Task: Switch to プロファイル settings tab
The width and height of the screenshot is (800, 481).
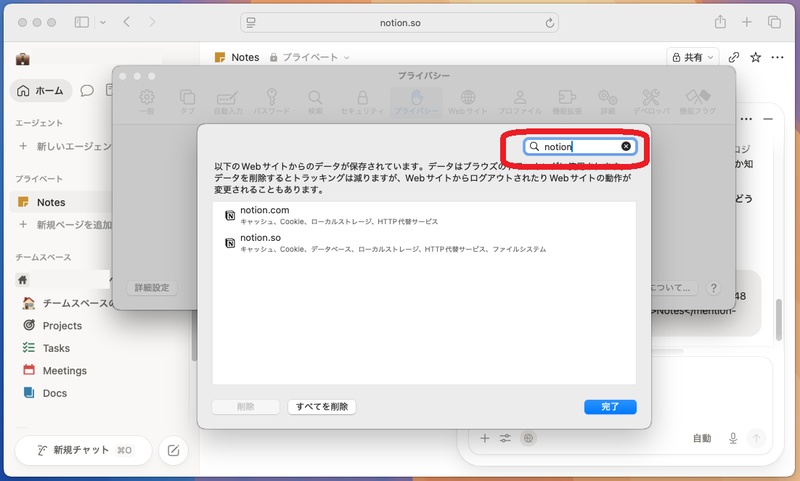Action: pyautogui.click(x=519, y=102)
